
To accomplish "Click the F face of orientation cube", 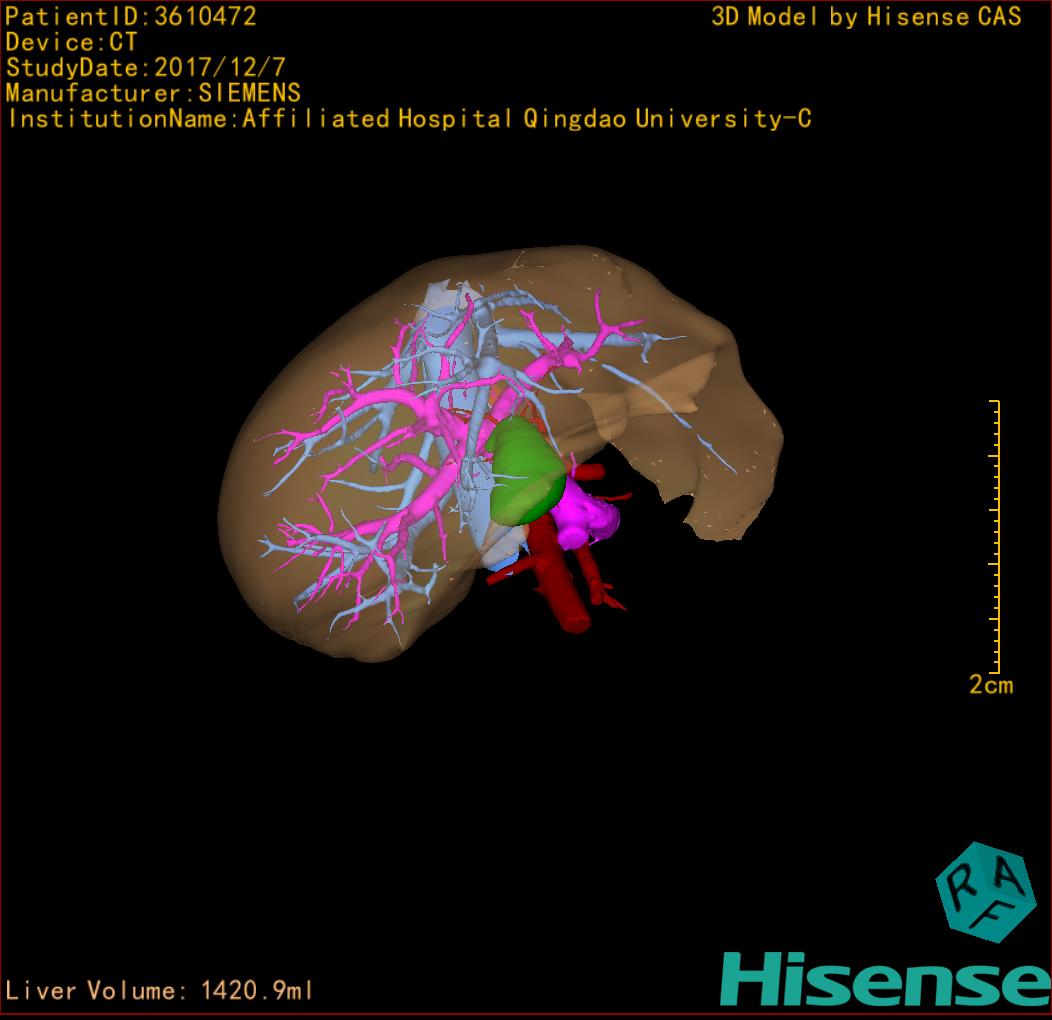I will [x=991, y=917].
